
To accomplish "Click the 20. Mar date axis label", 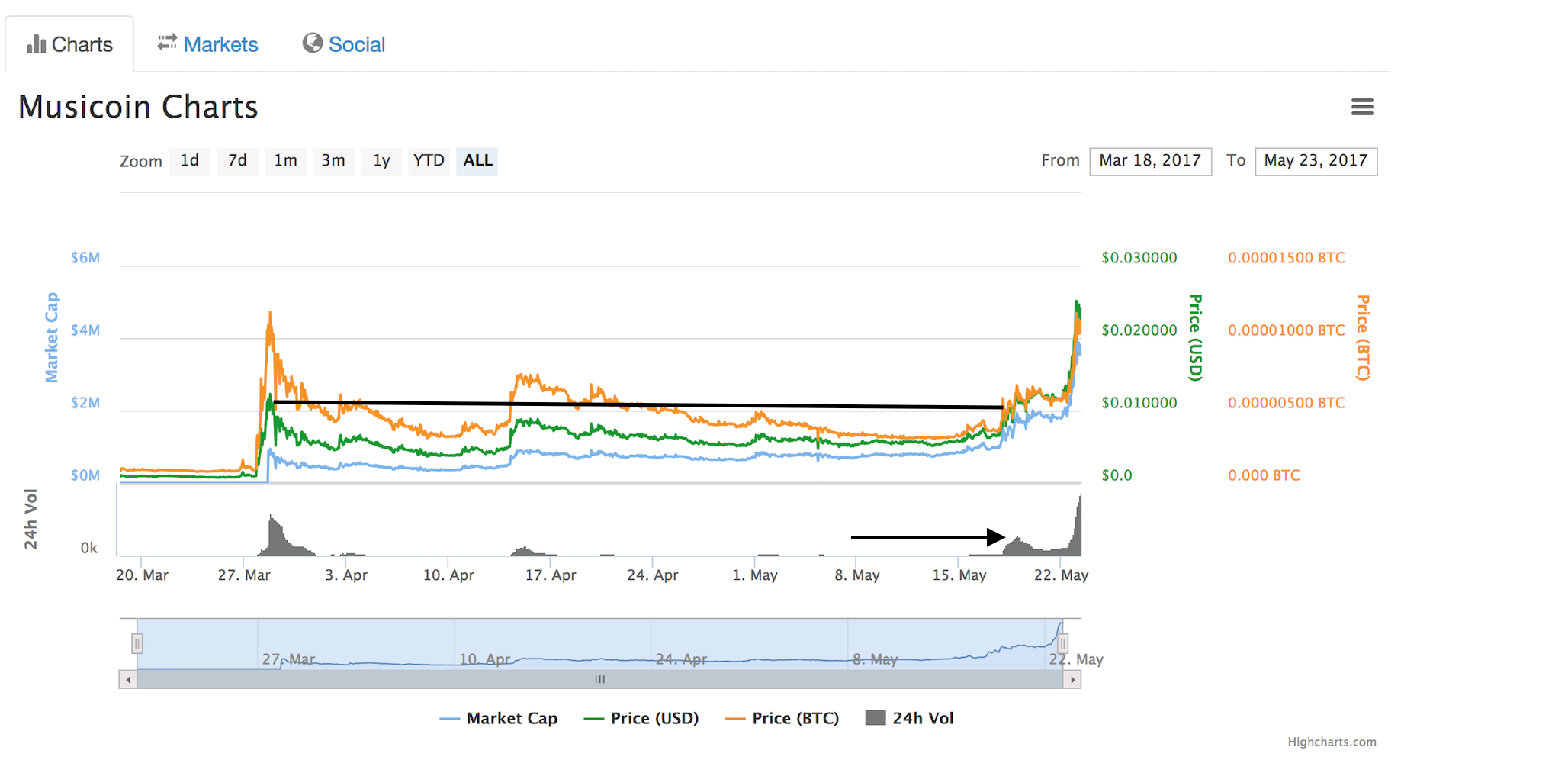I will [x=142, y=575].
